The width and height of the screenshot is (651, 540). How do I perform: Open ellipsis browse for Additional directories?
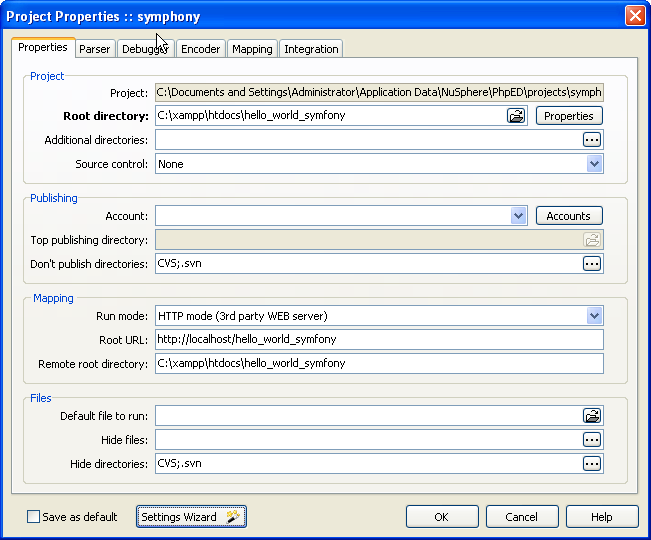point(592,140)
